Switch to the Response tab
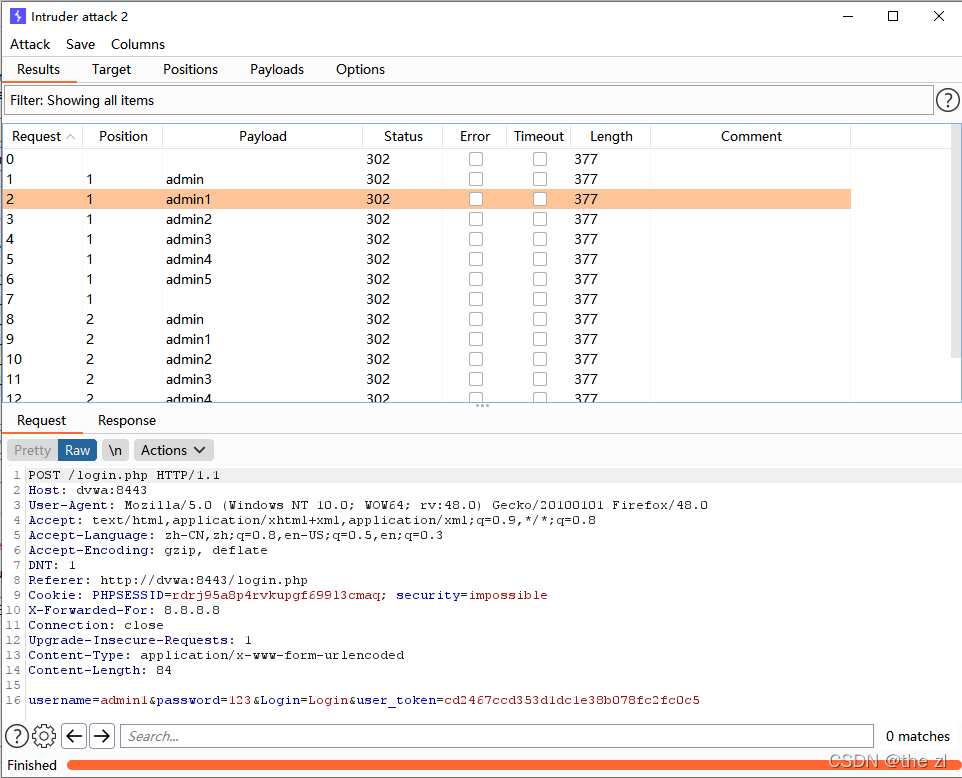The height and width of the screenshot is (778, 962). point(127,420)
